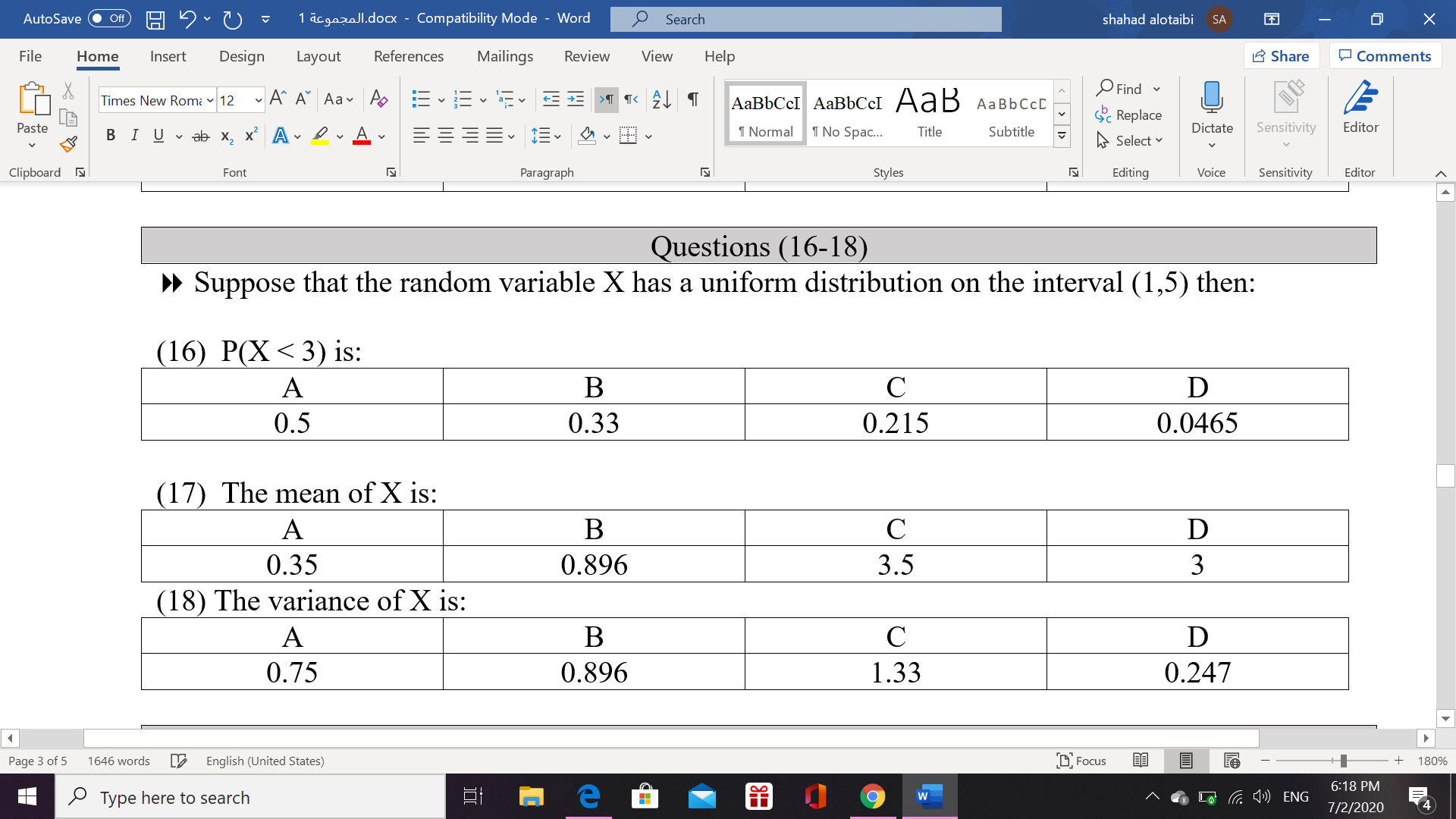The image size is (1456, 819).
Task: Toggle strikethrough formatting
Action: 199,135
